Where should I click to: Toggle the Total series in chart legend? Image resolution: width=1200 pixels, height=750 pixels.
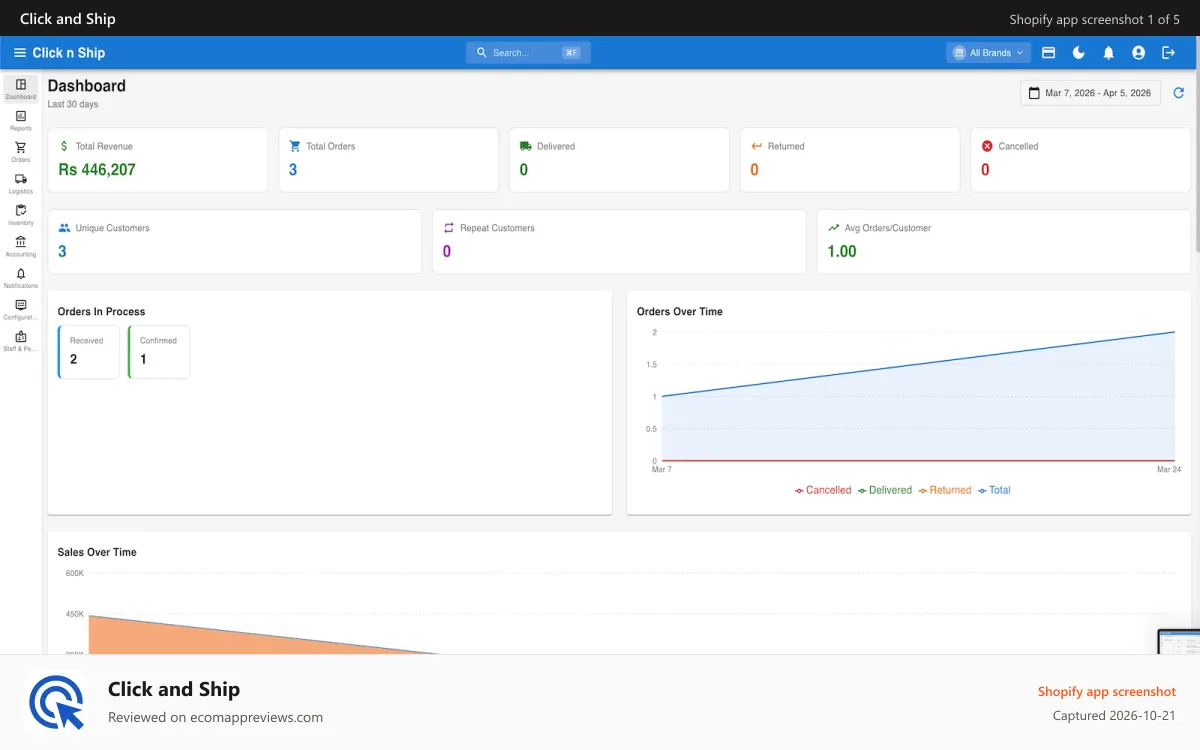click(x=994, y=490)
